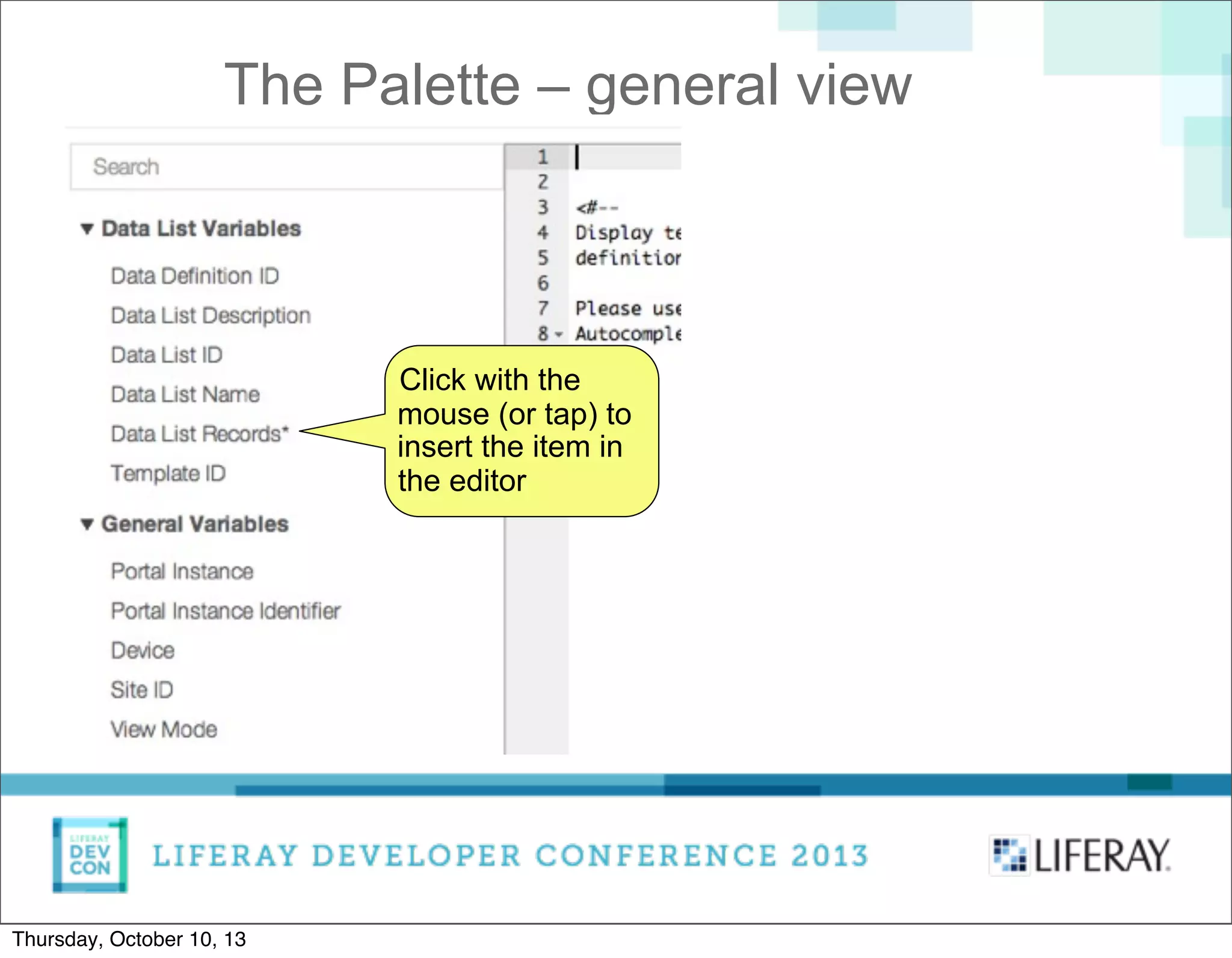Image resolution: width=1232 pixels, height=958 pixels.
Task: Select line number 3 in editor gutter
Action: 543,207
